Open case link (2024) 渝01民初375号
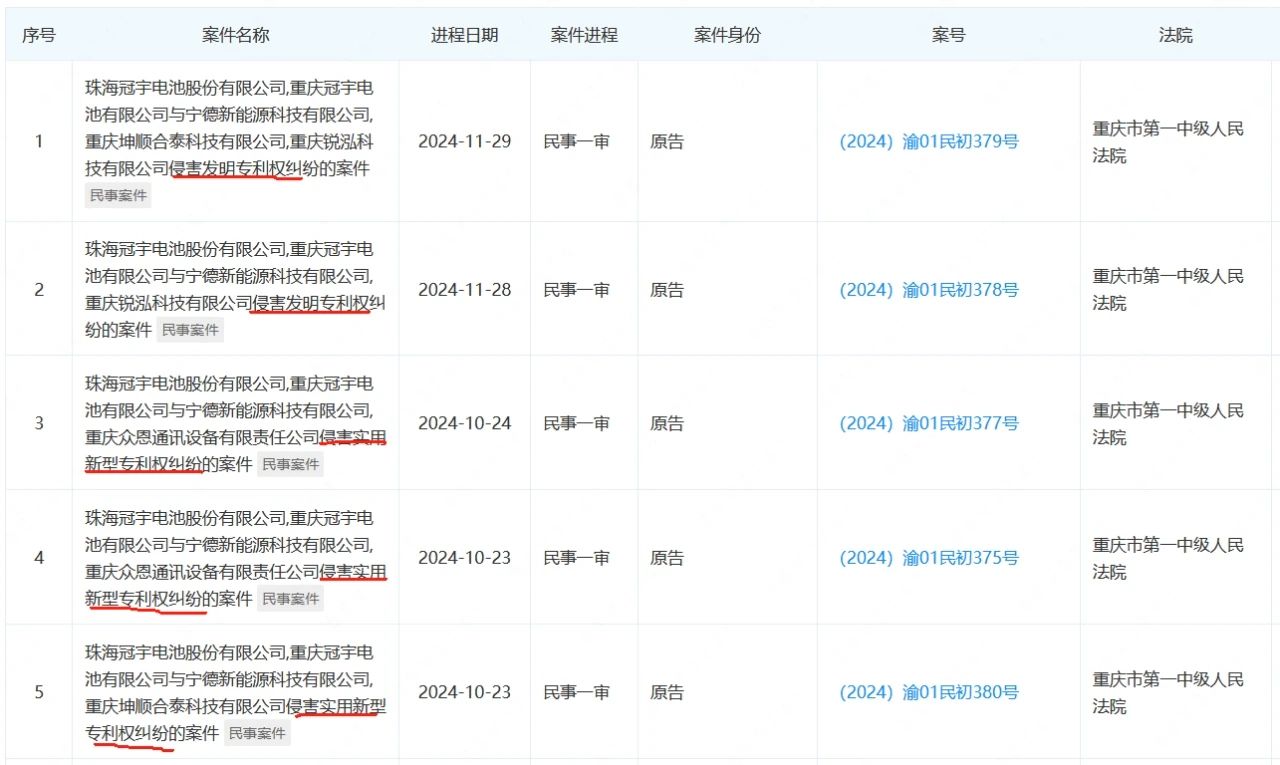The image size is (1280, 765). coord(929,558)
